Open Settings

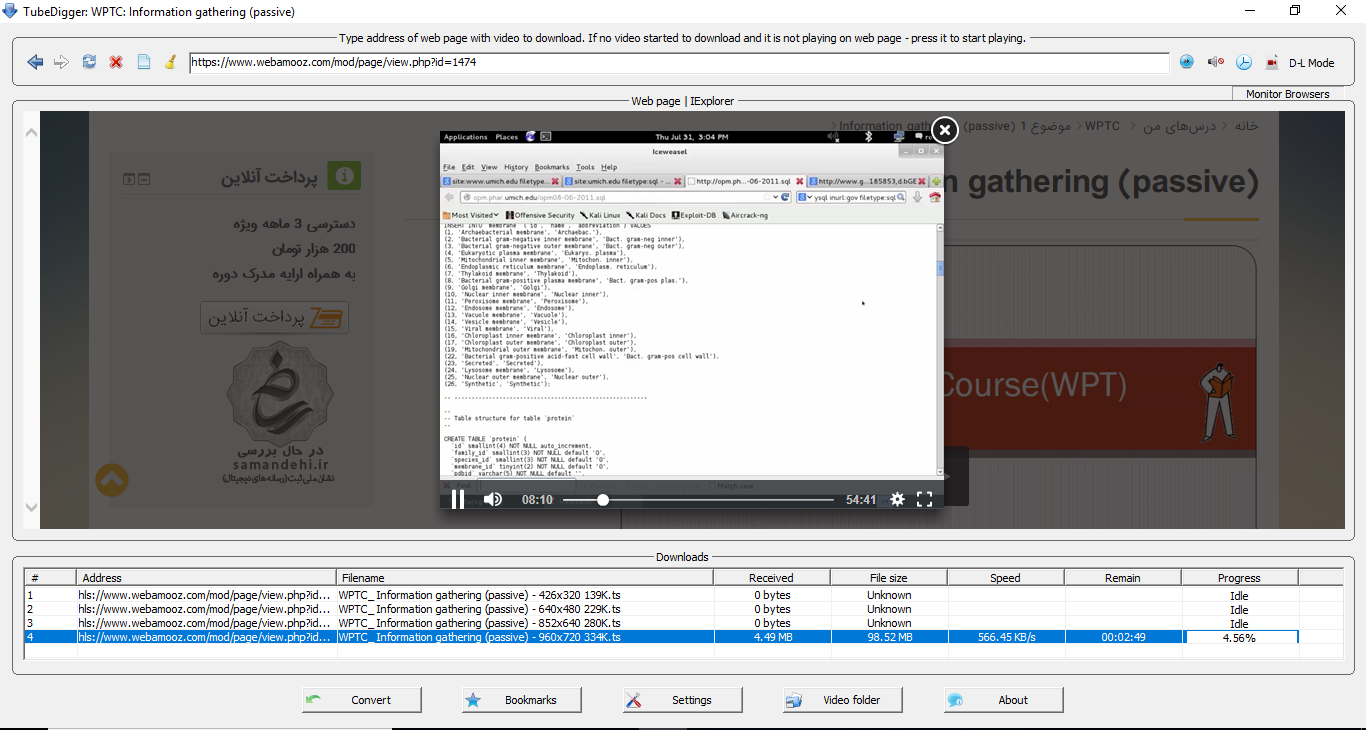pyautogui.click(x=683, y=700)
